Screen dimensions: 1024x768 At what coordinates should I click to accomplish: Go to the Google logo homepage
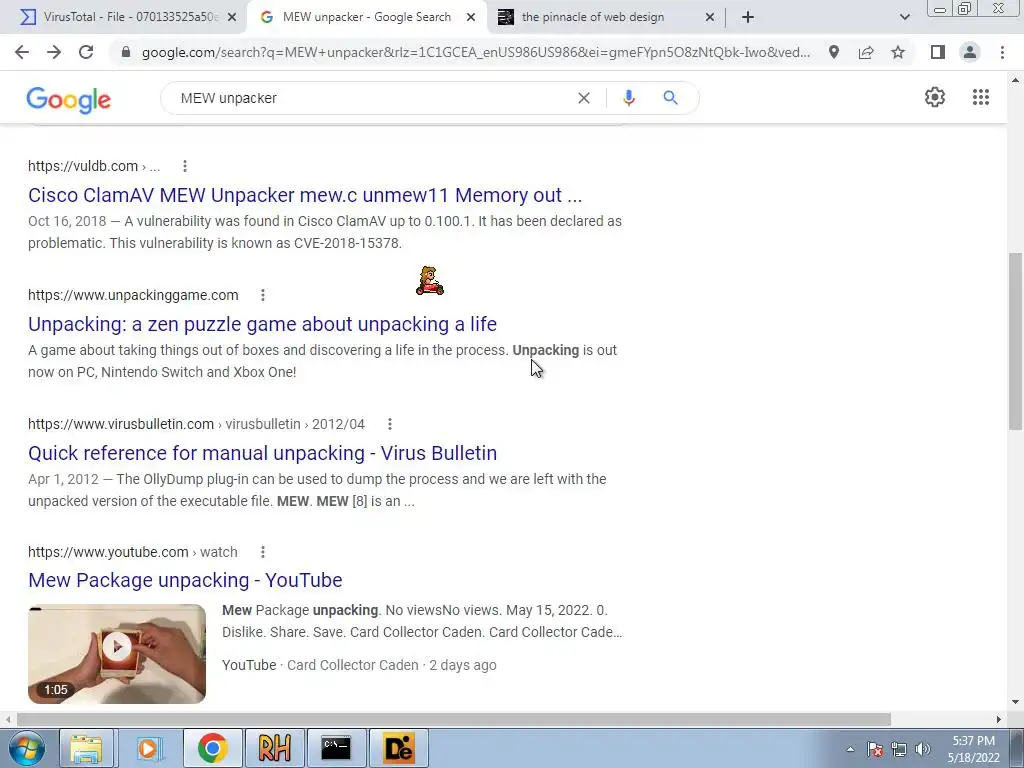click(69, 100)
